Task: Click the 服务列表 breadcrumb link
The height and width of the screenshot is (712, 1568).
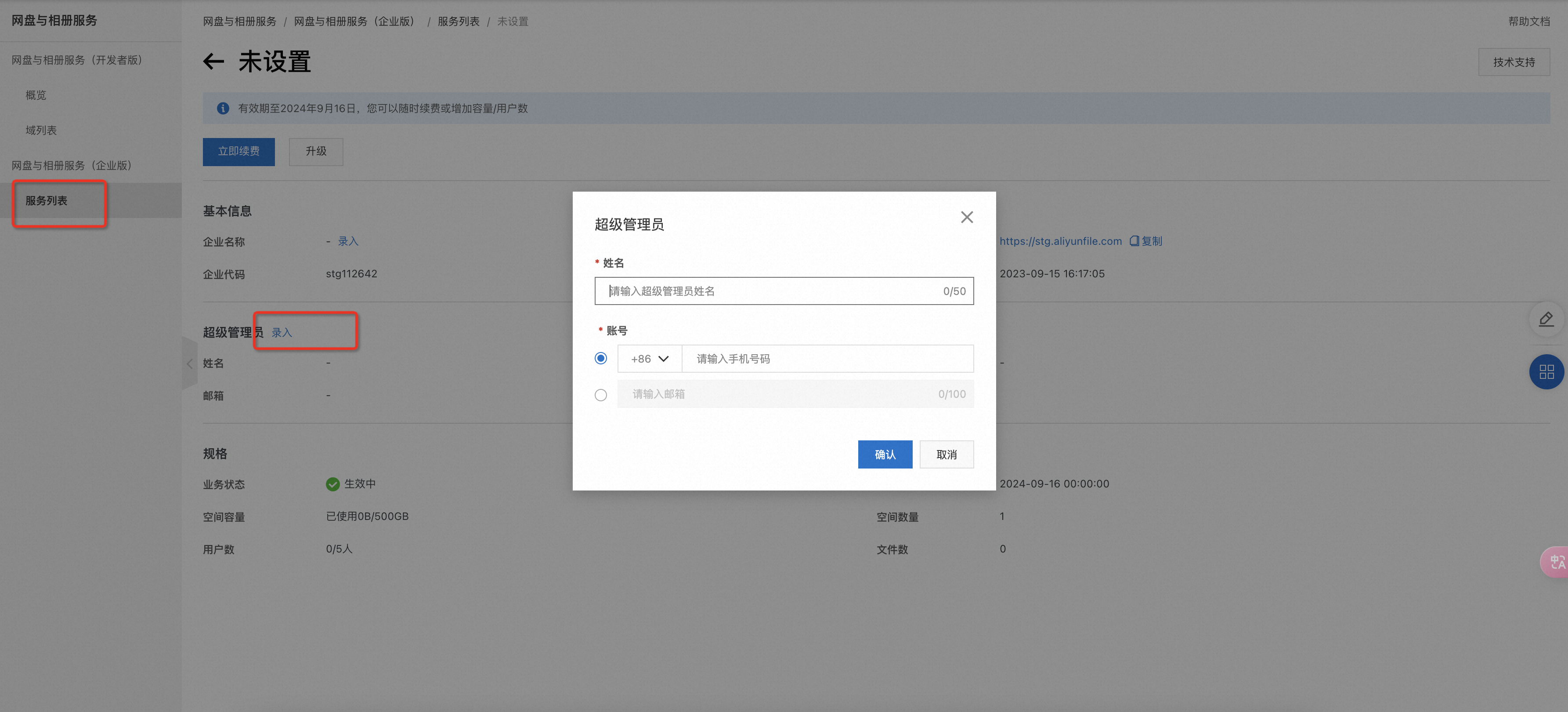Action: pos(459,22)
